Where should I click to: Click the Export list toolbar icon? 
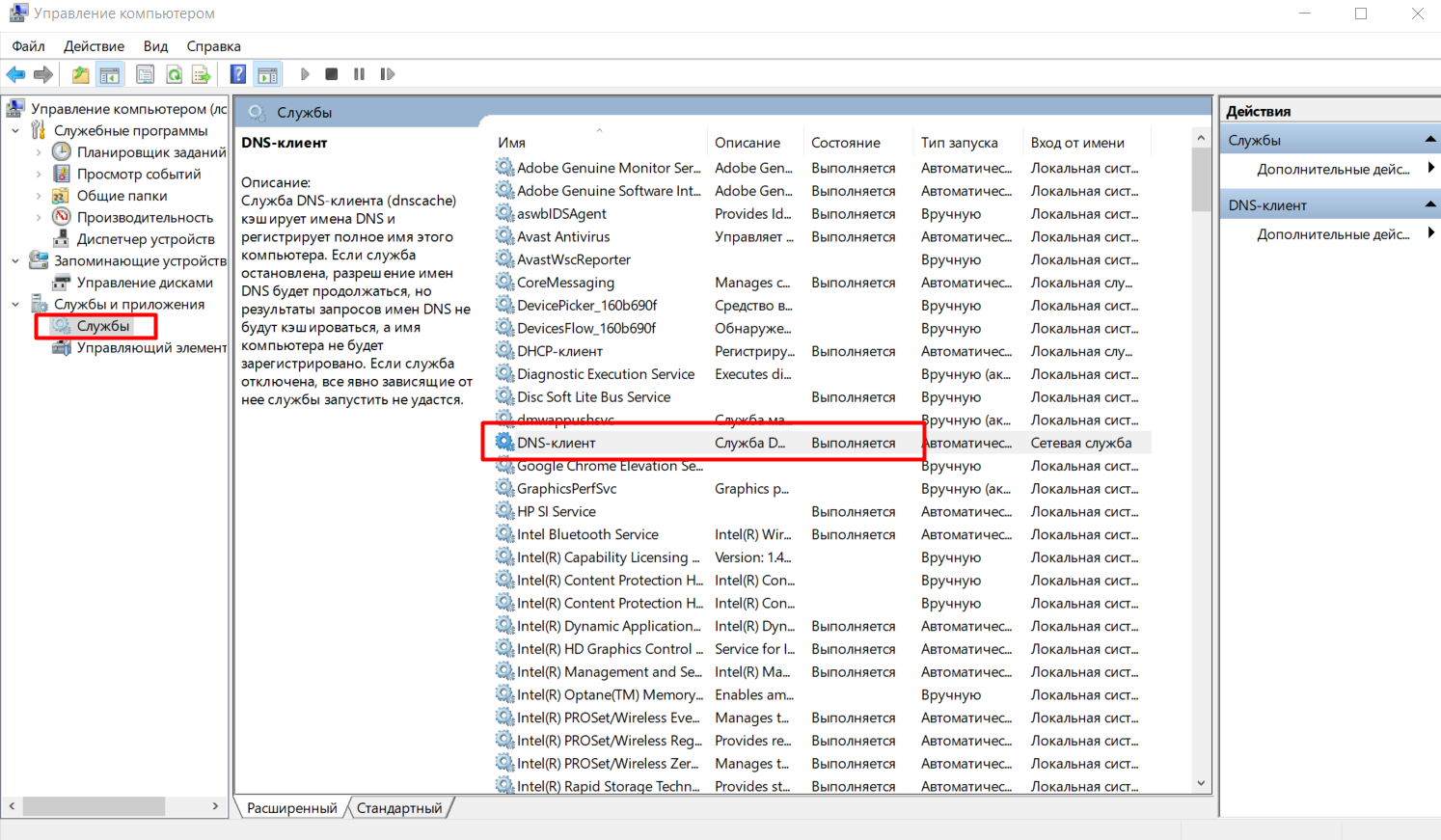[x=201, y=74]
